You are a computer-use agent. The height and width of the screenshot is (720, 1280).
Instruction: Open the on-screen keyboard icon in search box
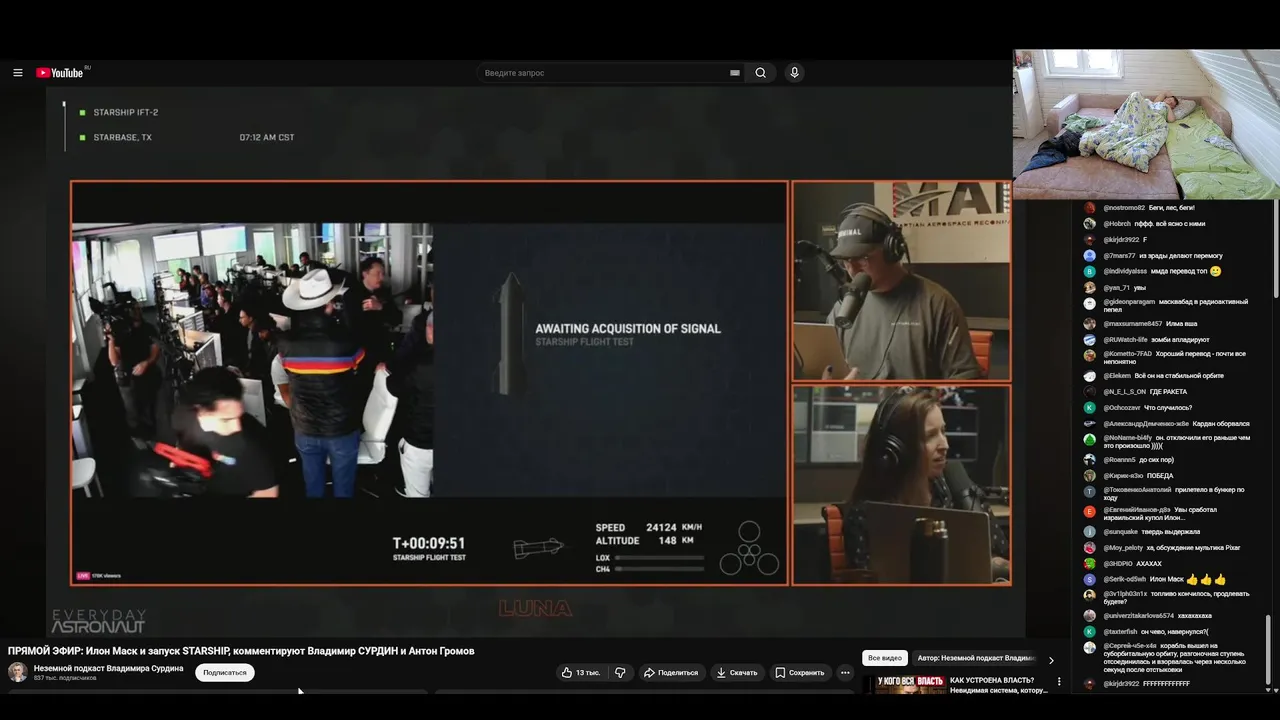[x=735, y=73]
